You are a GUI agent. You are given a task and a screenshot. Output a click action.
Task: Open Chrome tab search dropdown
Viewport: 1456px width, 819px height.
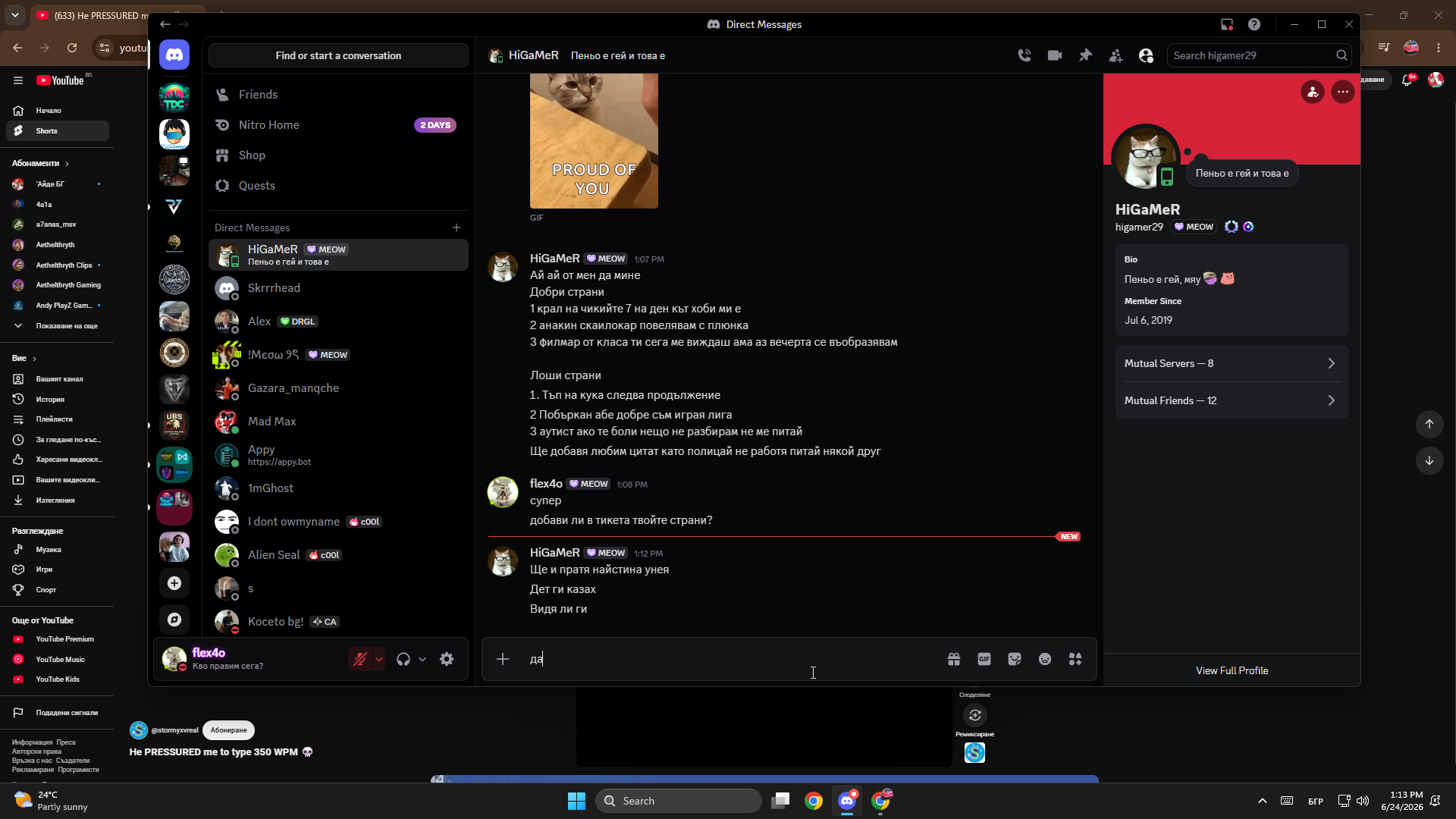click(15, 15)
